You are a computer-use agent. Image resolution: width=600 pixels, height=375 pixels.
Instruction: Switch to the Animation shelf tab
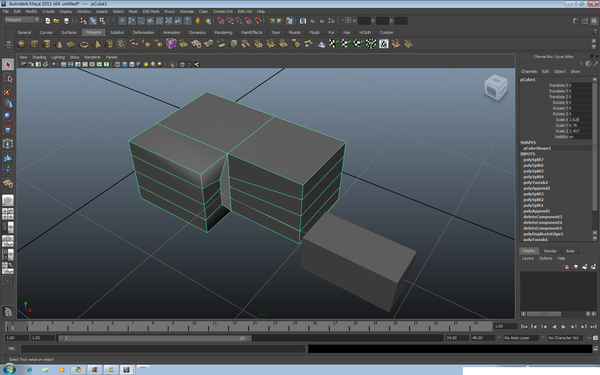[171, 33]
